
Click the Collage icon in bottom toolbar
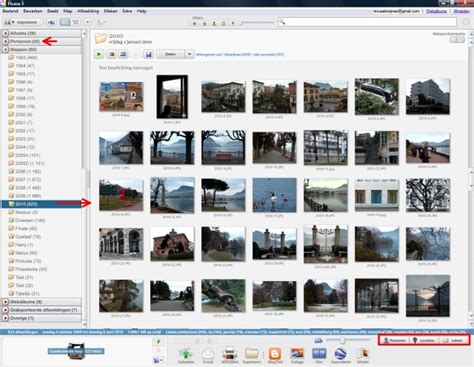[297, 353]
